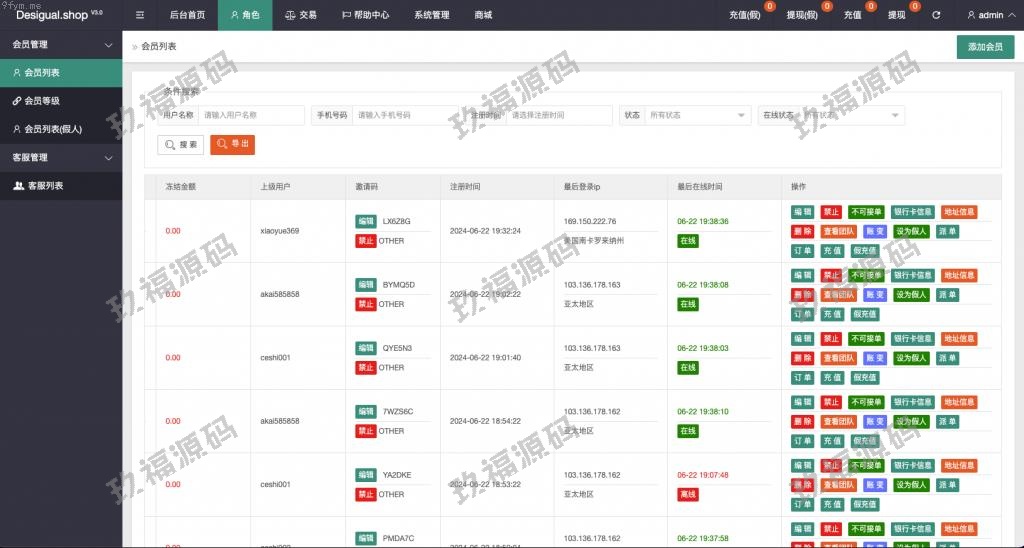Click the refresh icon in top bar

[x=936, y=15]
